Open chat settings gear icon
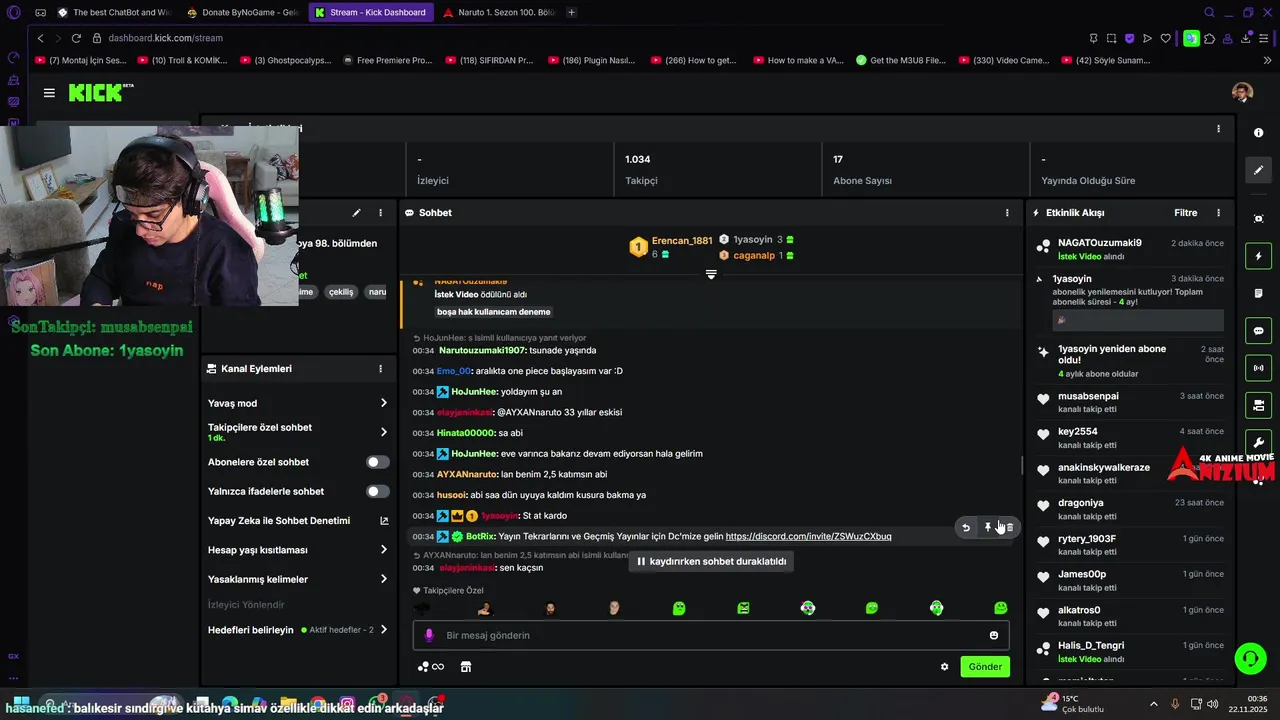 (x=944, y=667)
